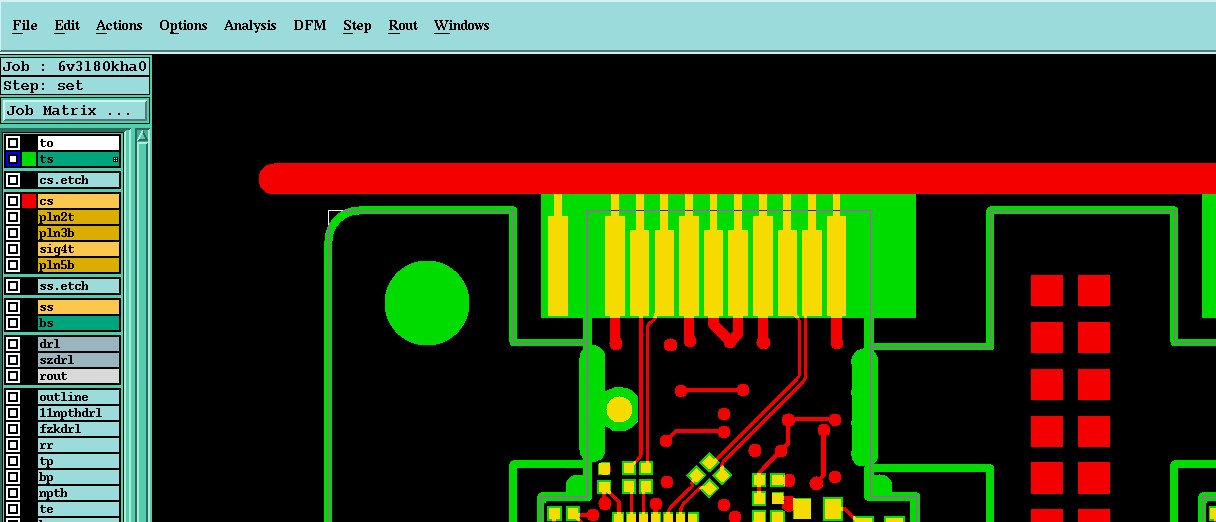Screen dimensions: 1216x522
Task: Toggle display checkbox for layer cs
Action: 13,201
